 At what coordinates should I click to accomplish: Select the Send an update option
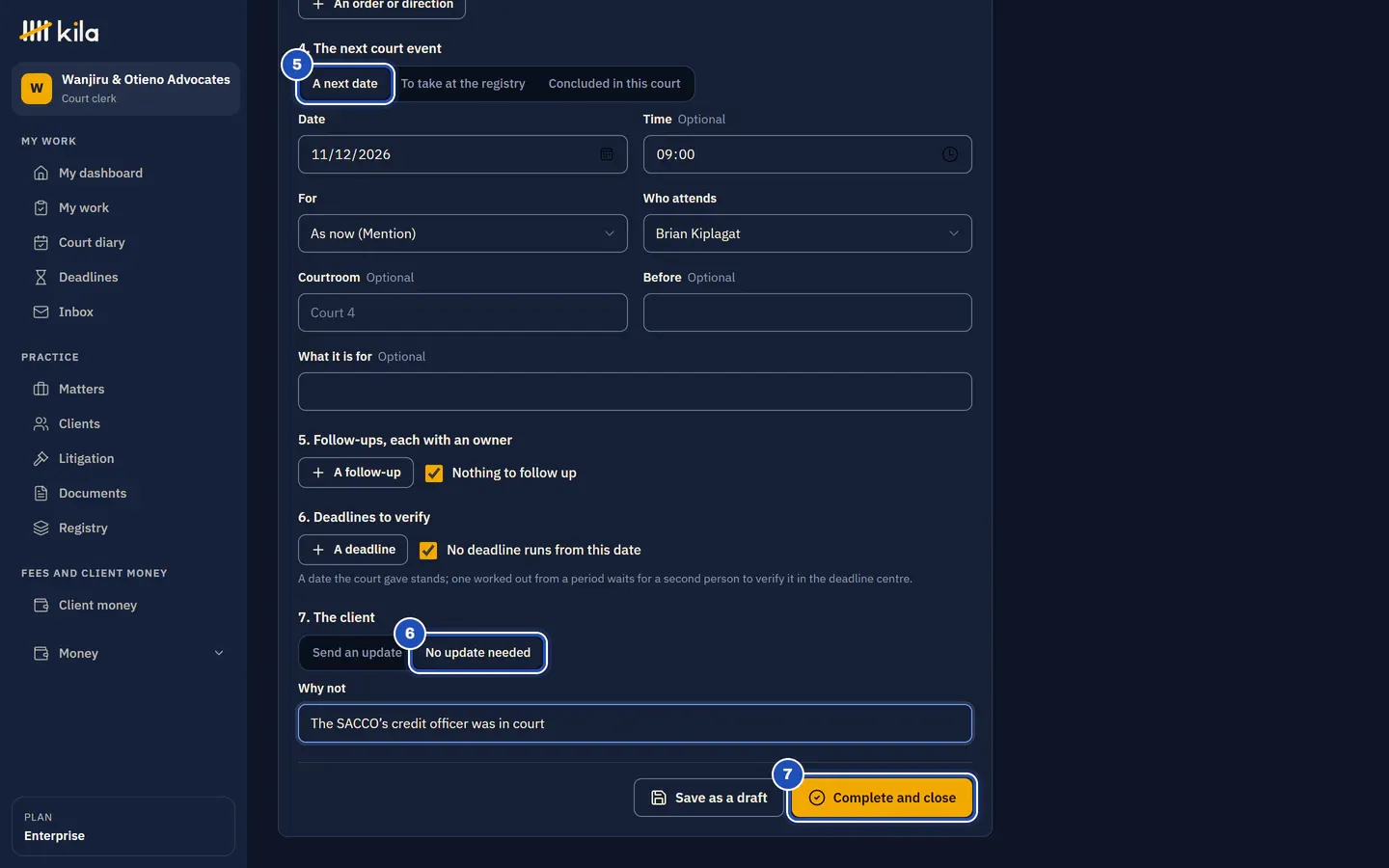pyautogui.click(x=356, y=653)
